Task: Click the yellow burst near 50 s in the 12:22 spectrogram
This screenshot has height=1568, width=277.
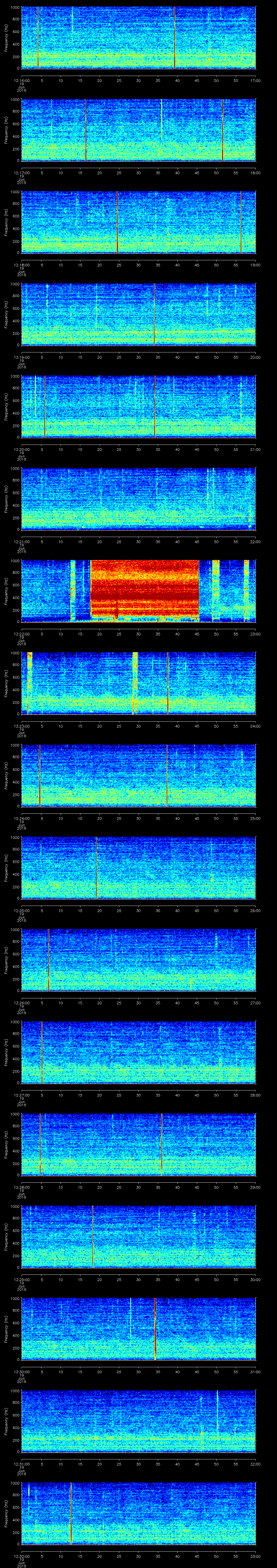Action: coord(216,590)
